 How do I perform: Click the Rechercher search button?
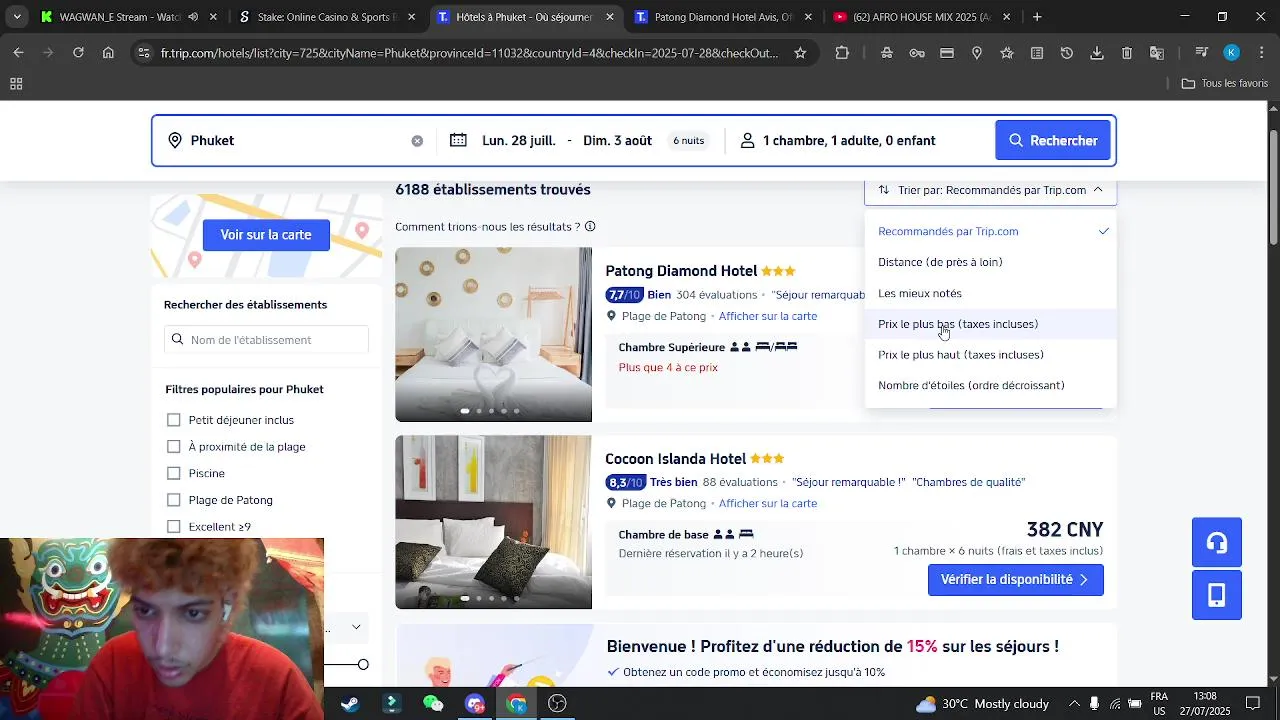pyautogui.click(x=1053, y=141)
